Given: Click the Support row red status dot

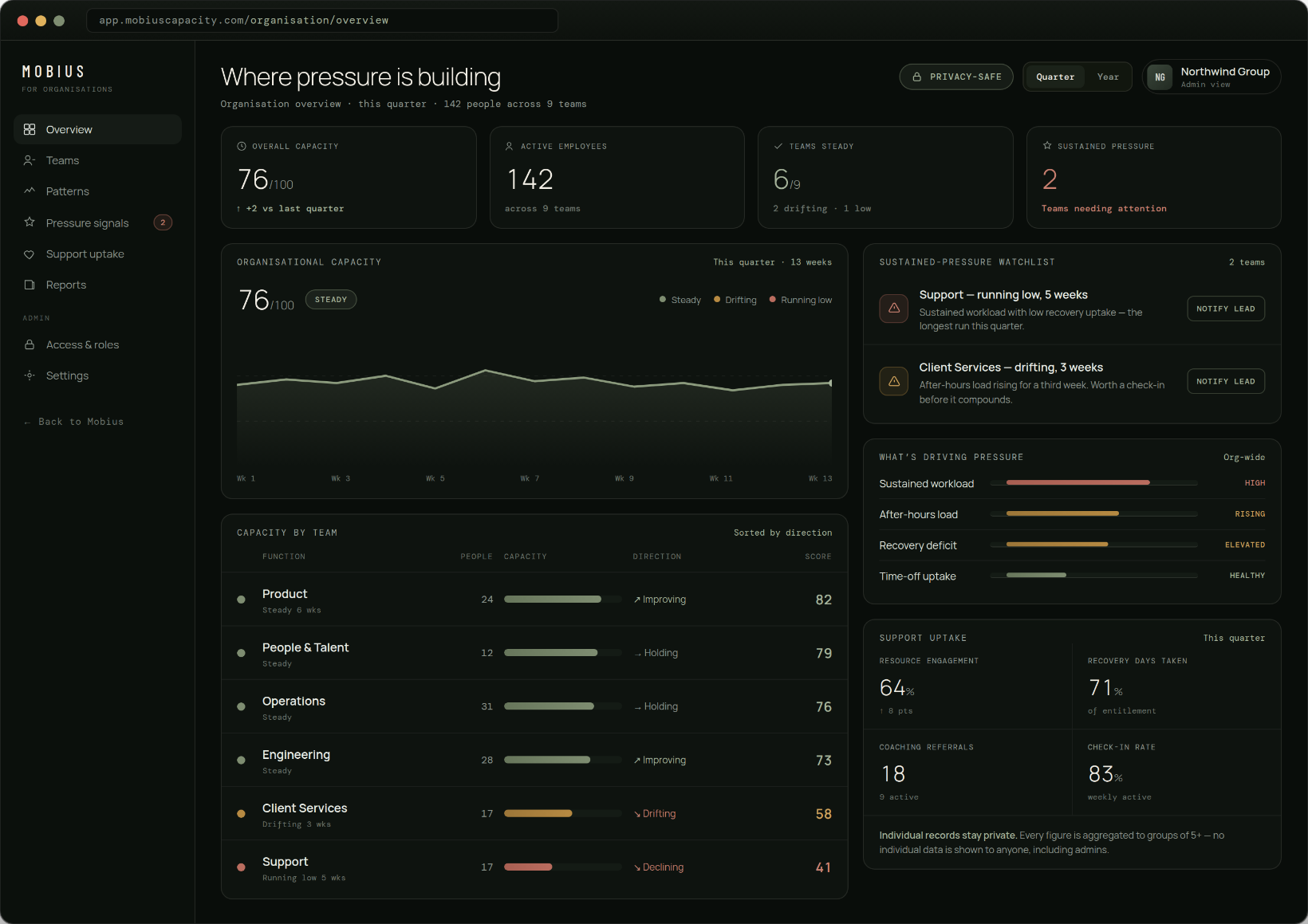Looking at the screenshot, I should point(241,867).
